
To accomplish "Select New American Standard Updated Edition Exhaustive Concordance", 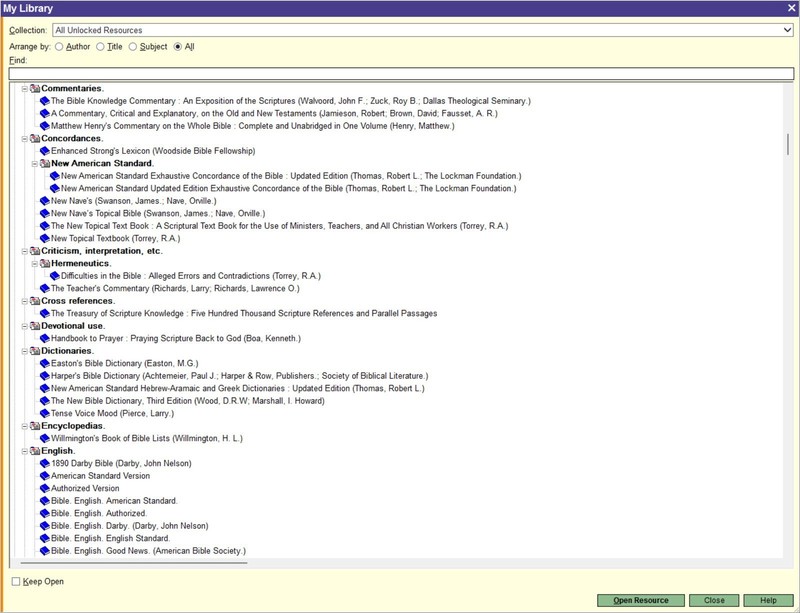I will click(288, 188).
